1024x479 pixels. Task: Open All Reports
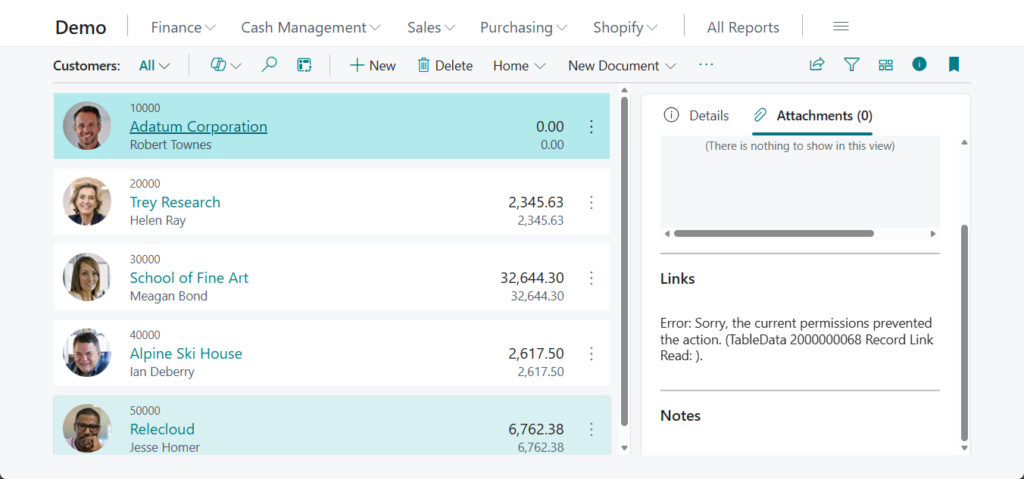743,27
